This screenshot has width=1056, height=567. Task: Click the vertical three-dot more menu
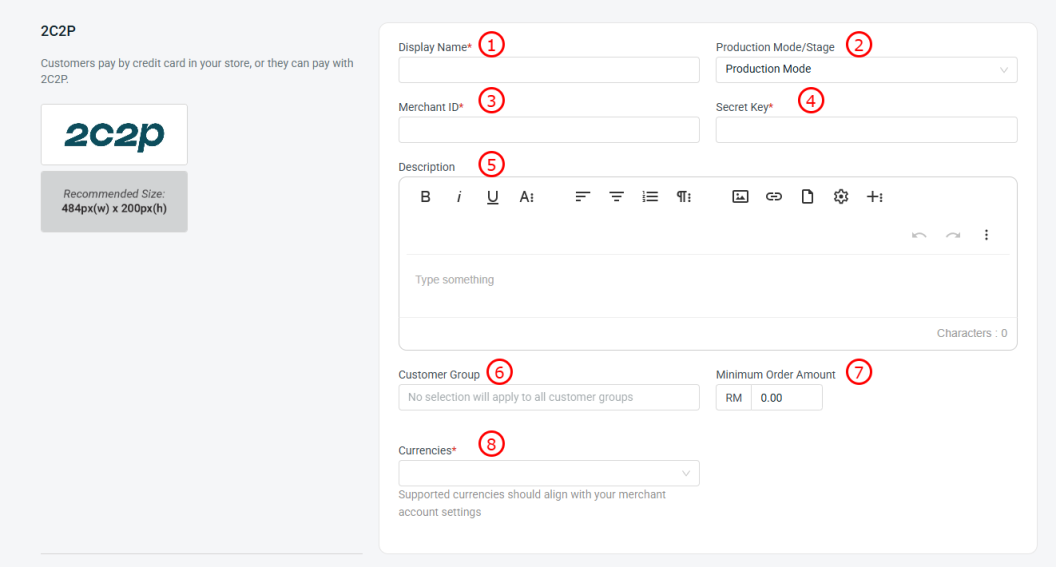coord(986,235)
